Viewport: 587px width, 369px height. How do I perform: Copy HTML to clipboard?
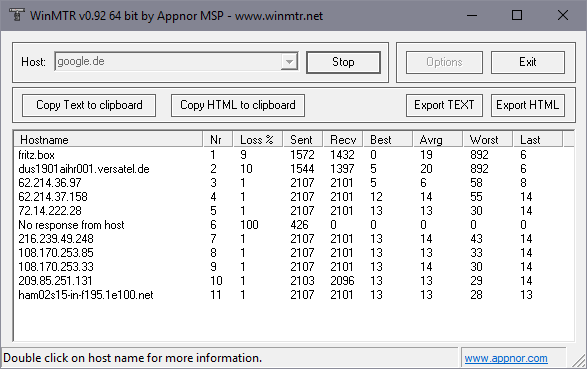pos(238,105)
